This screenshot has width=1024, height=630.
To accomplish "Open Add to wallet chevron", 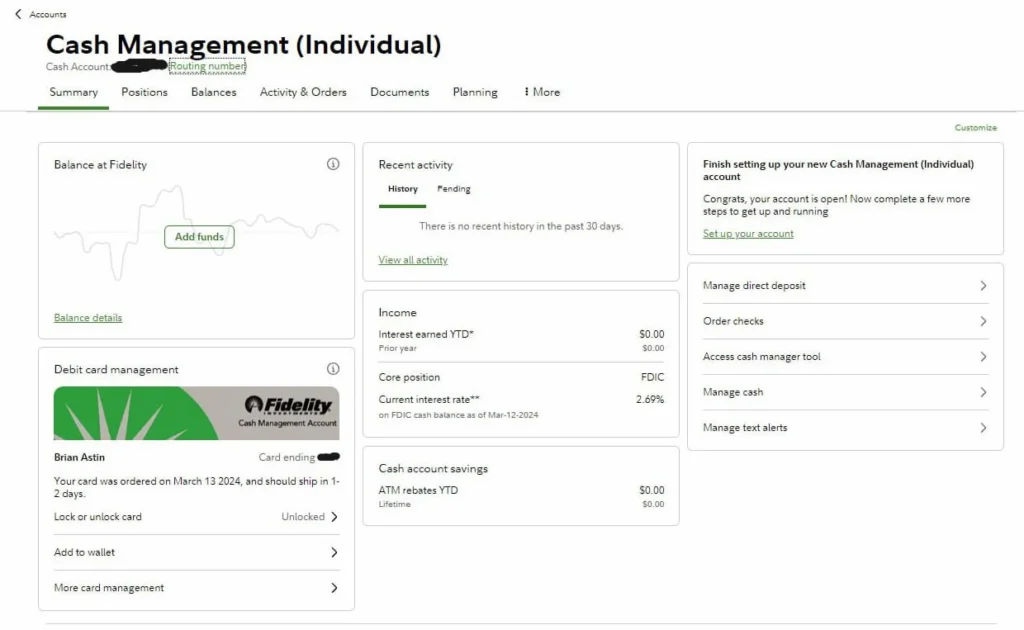I will 334,552.
